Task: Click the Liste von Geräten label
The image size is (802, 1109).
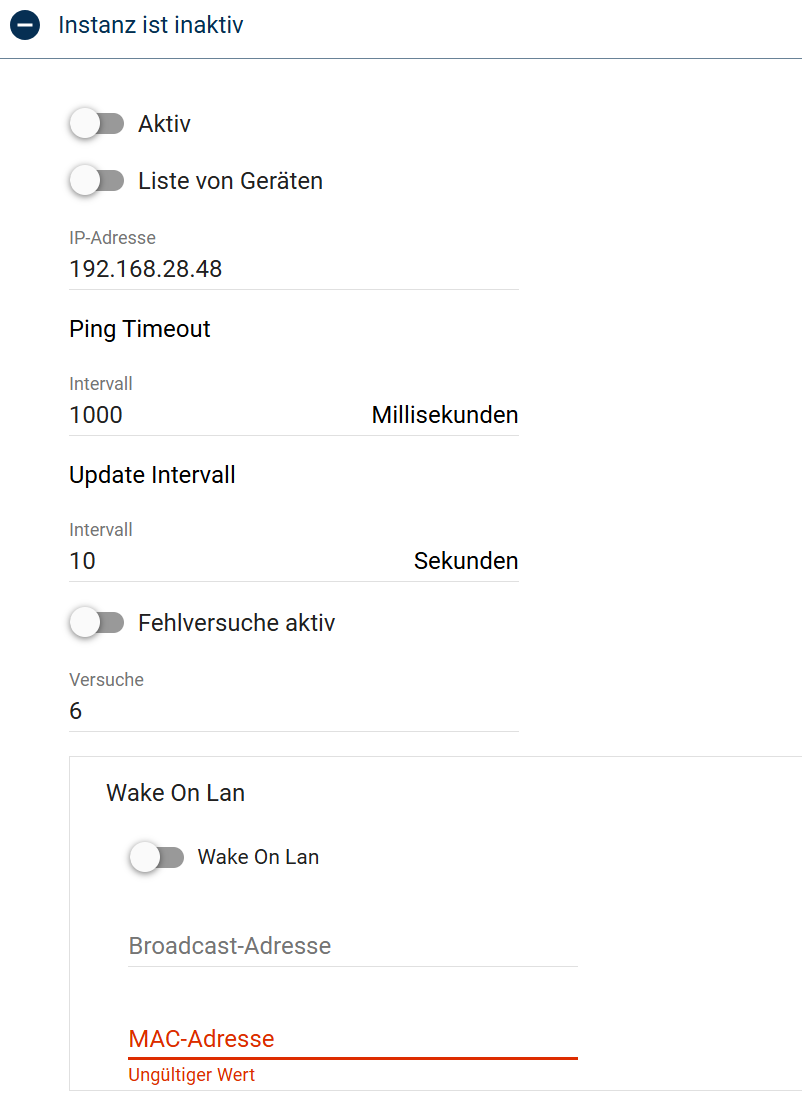Action: [231, 181]
